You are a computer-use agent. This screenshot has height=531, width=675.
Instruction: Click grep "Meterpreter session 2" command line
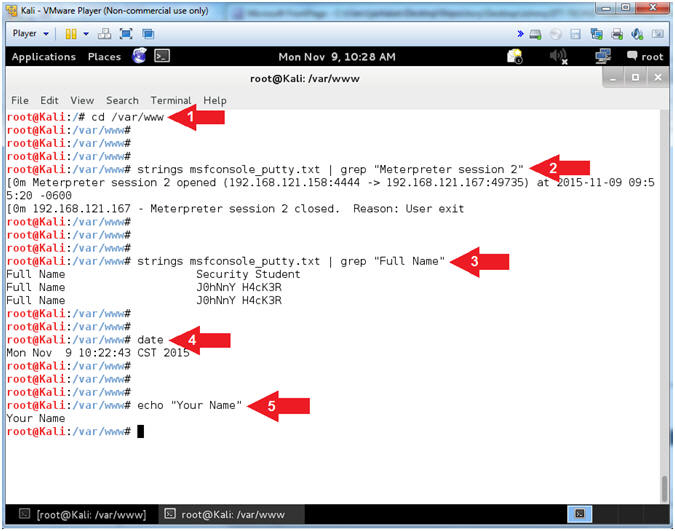pos(265,169)
